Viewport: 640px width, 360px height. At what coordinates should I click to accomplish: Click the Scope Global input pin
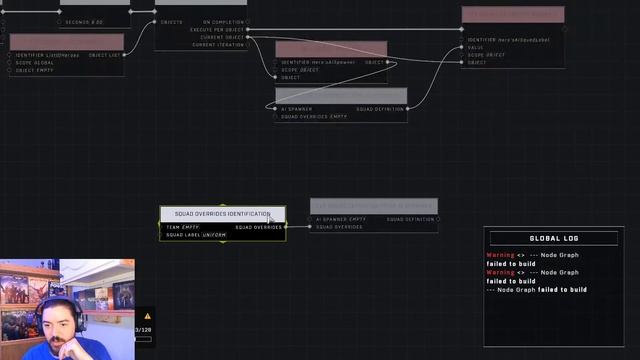click(9, 63)
